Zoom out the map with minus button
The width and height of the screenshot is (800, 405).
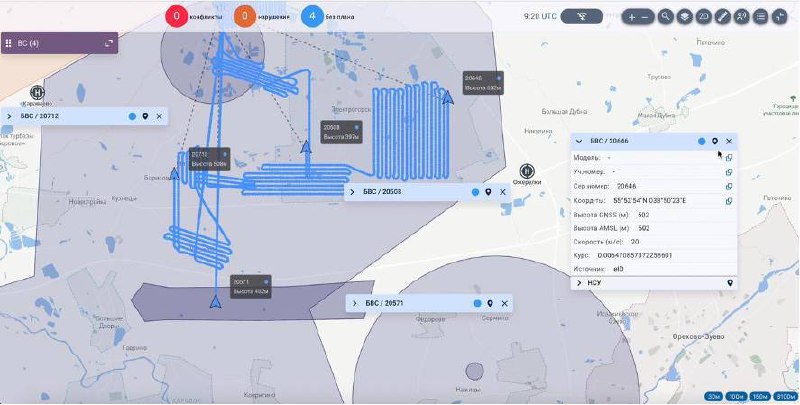[645, 17]
